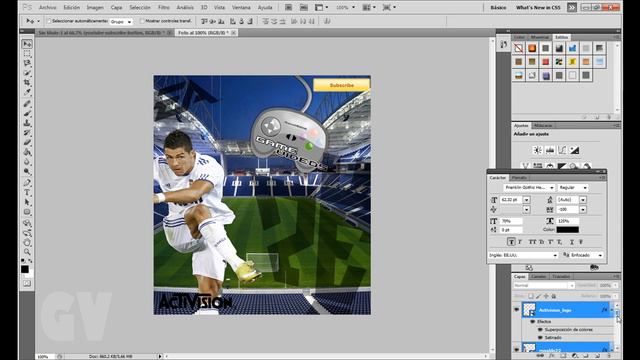Select the Eyedropper tool
Viewport: 640px width, 360px height.
coord(27,93)
